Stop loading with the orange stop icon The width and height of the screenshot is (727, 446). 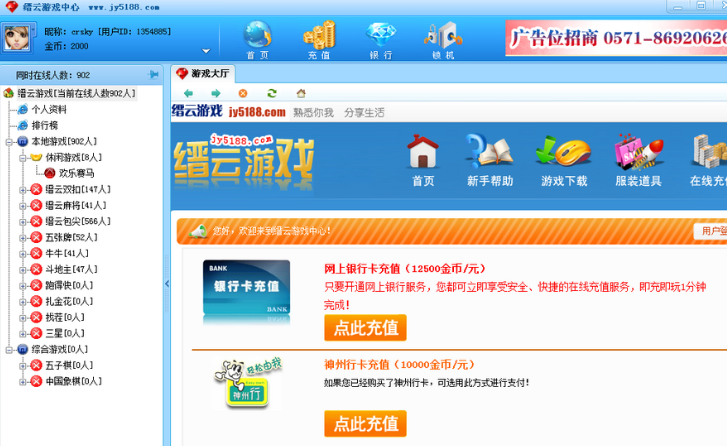243,93
